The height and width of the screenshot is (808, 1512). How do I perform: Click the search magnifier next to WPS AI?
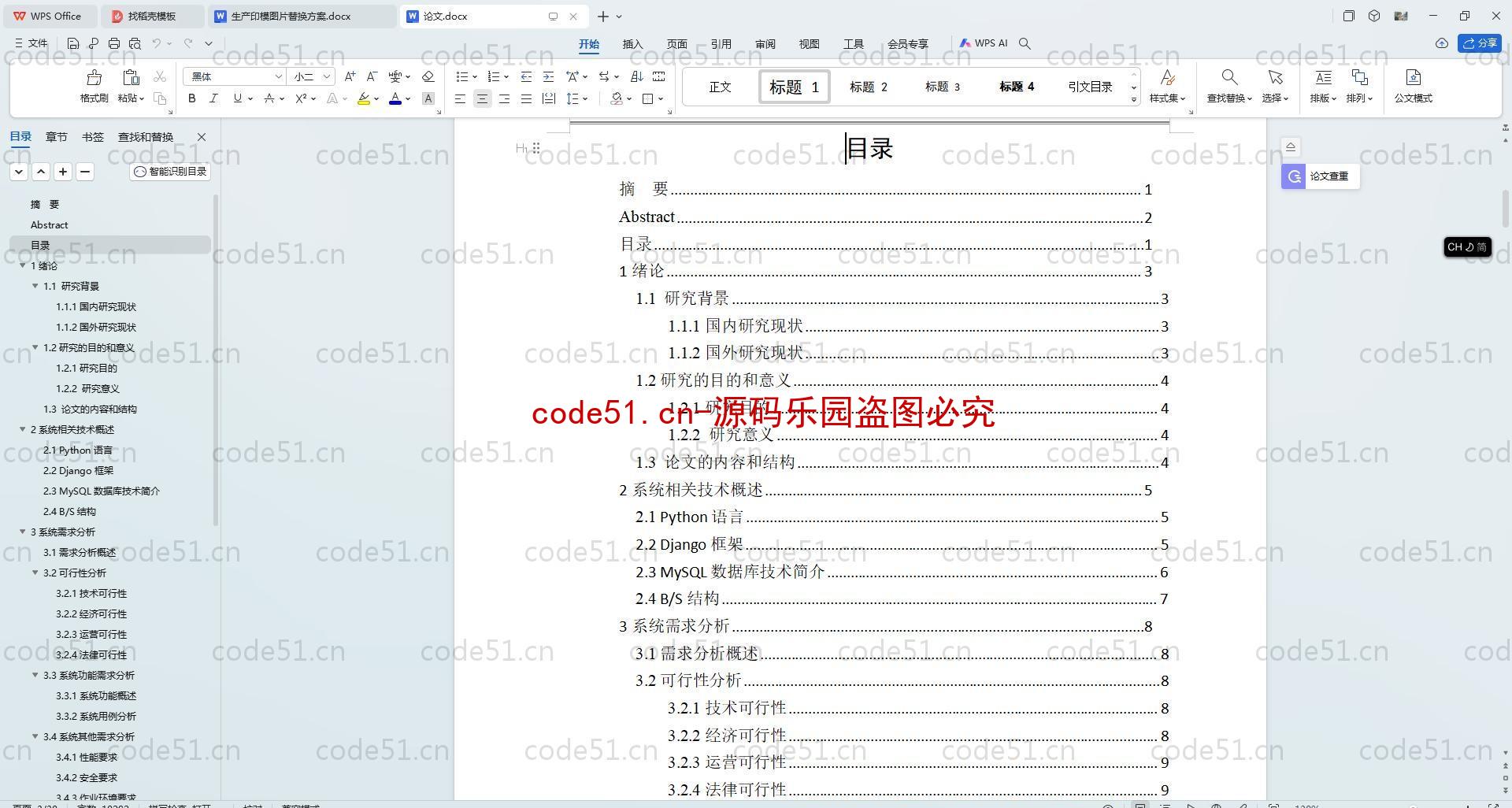(x=1025, y=43)
